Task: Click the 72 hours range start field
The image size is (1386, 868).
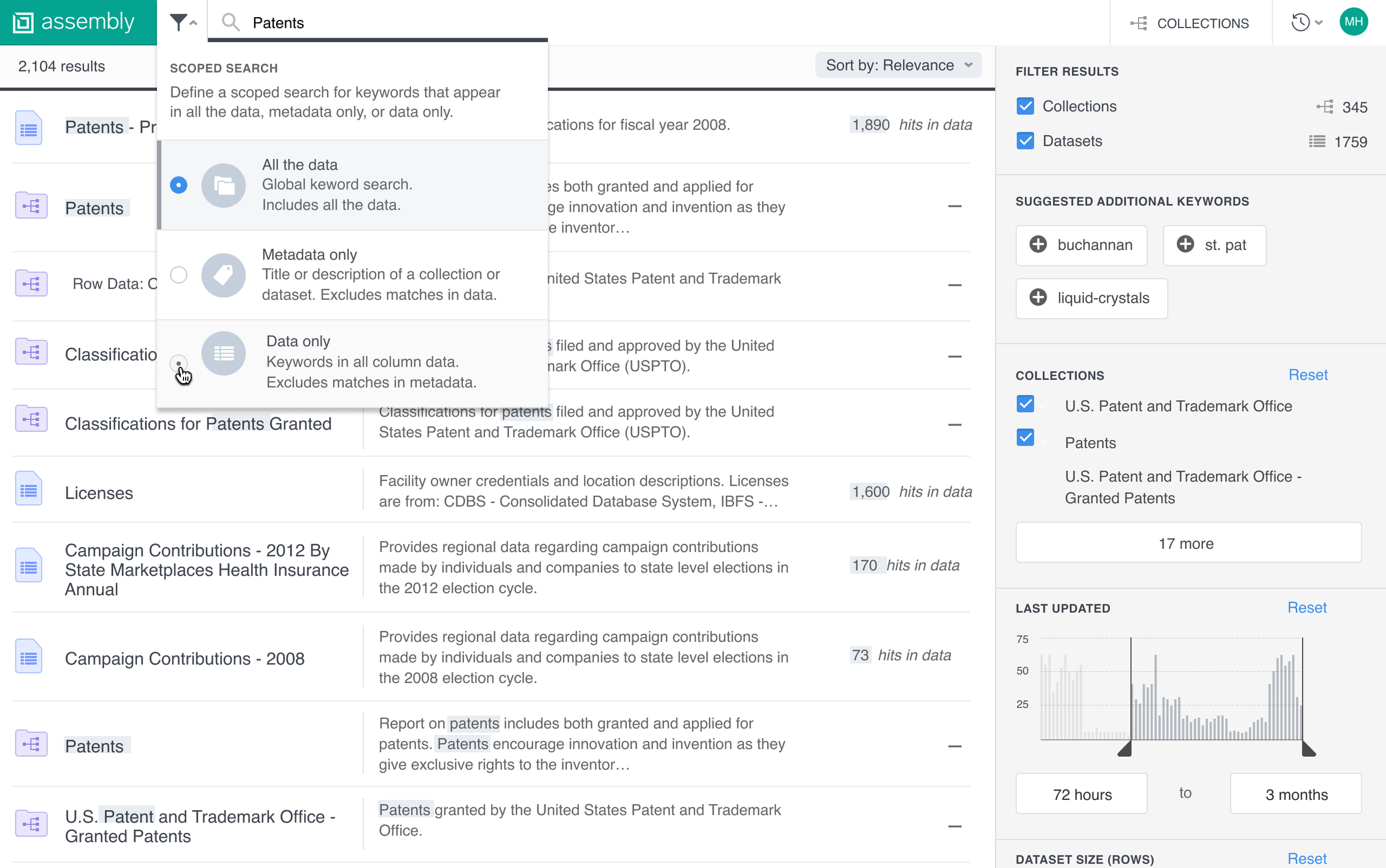Action: [1081, 794]
